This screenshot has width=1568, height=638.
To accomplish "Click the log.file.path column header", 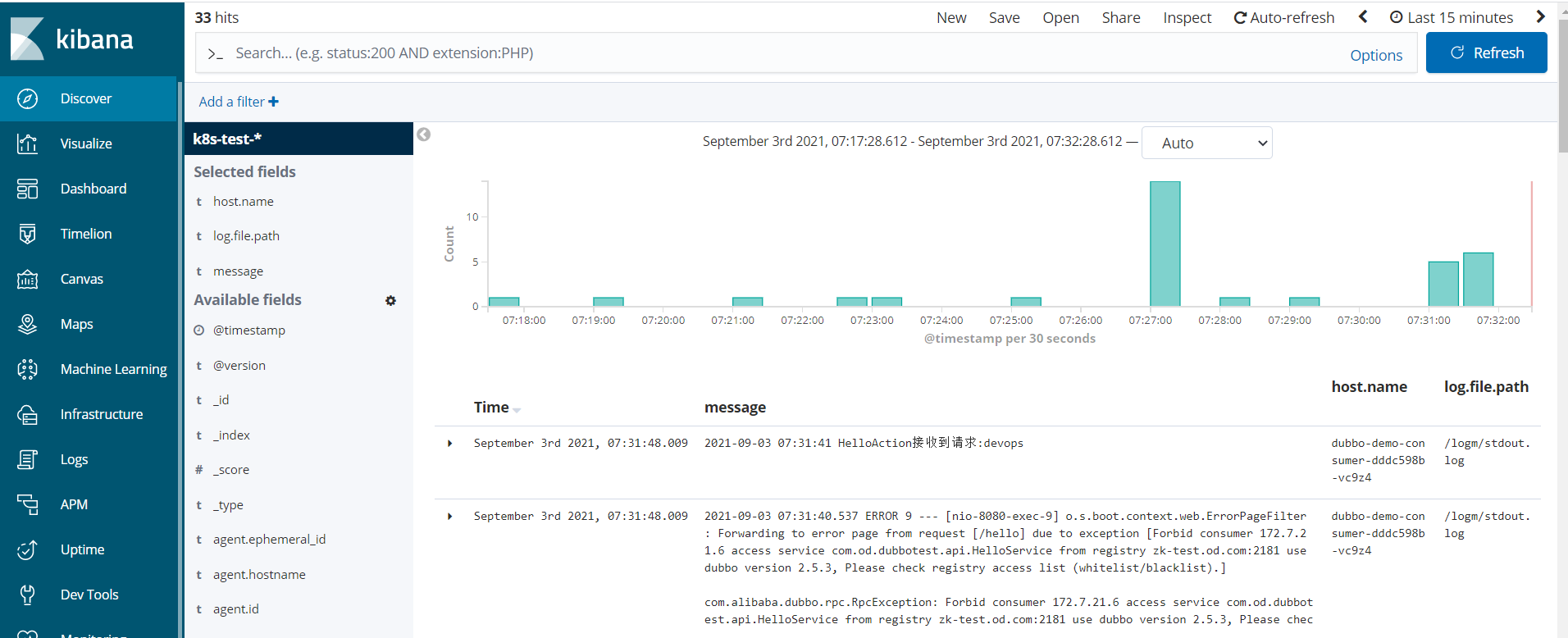I will [x=1486, y=387].
